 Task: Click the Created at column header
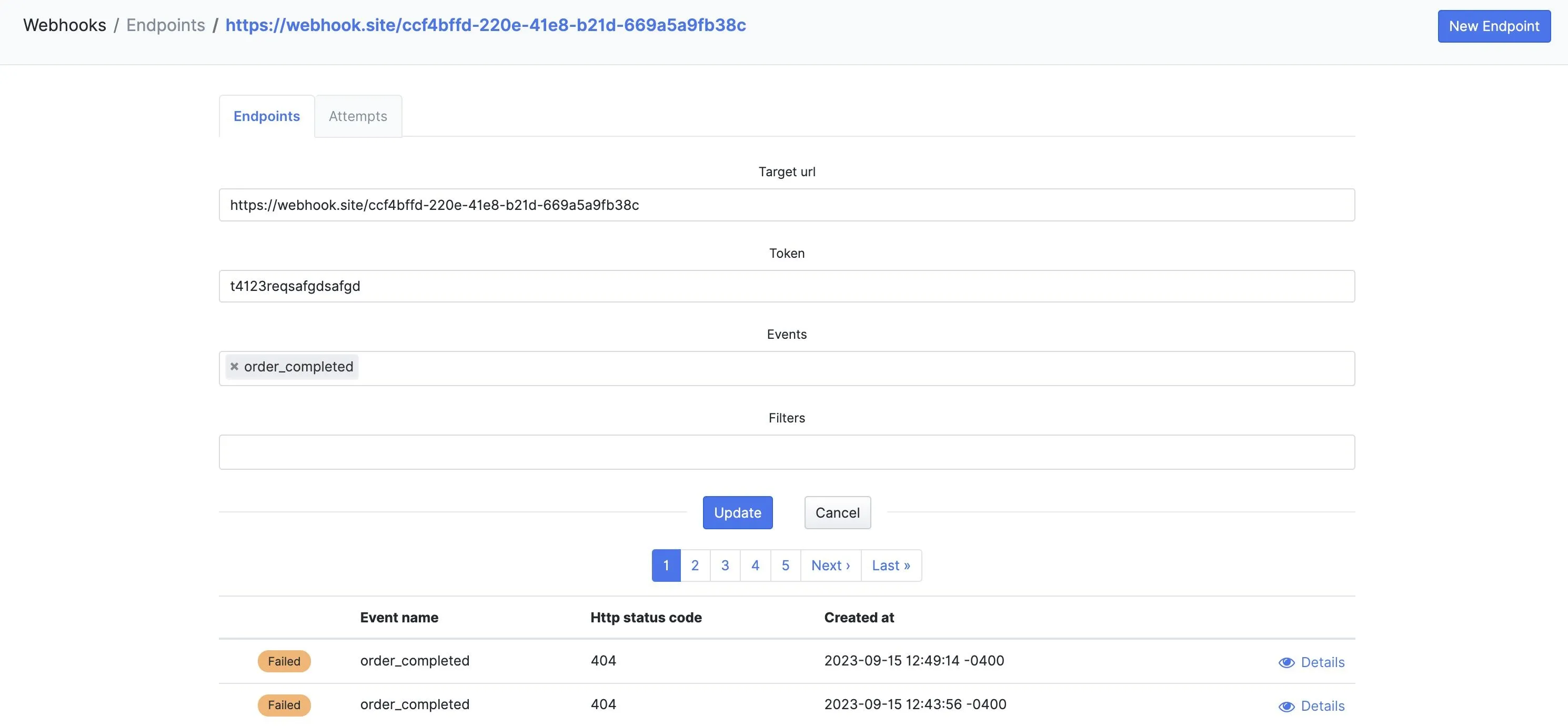click(859, 617)
